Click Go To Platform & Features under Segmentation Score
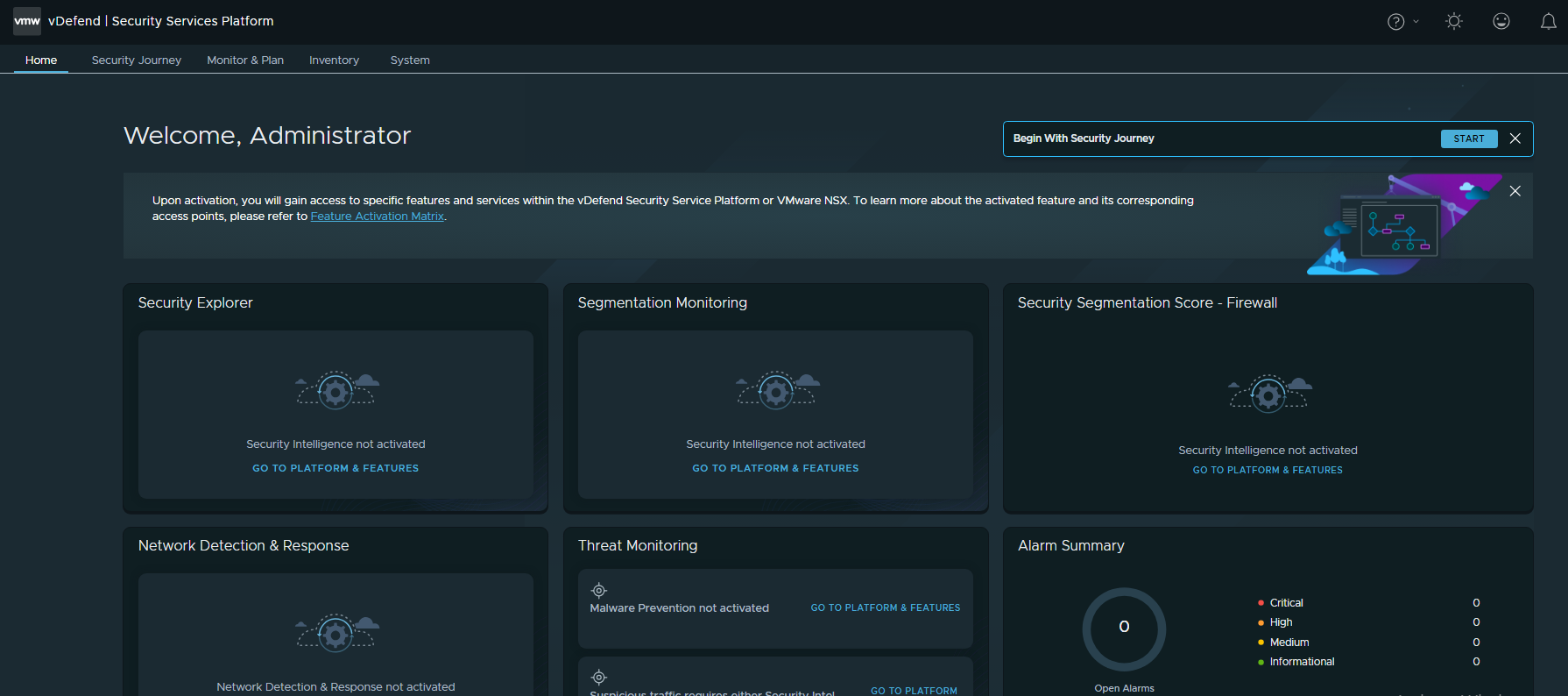 pyautogui.click(x=1268, y=470)
